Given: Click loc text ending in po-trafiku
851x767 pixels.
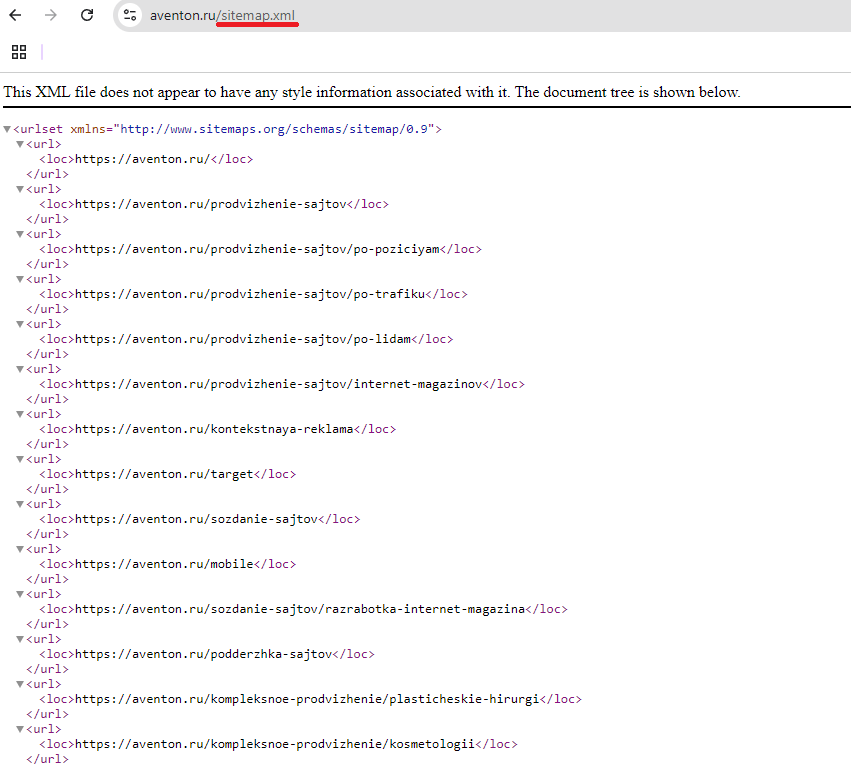Looking at the screenshot, I should [x=250, y=294].
